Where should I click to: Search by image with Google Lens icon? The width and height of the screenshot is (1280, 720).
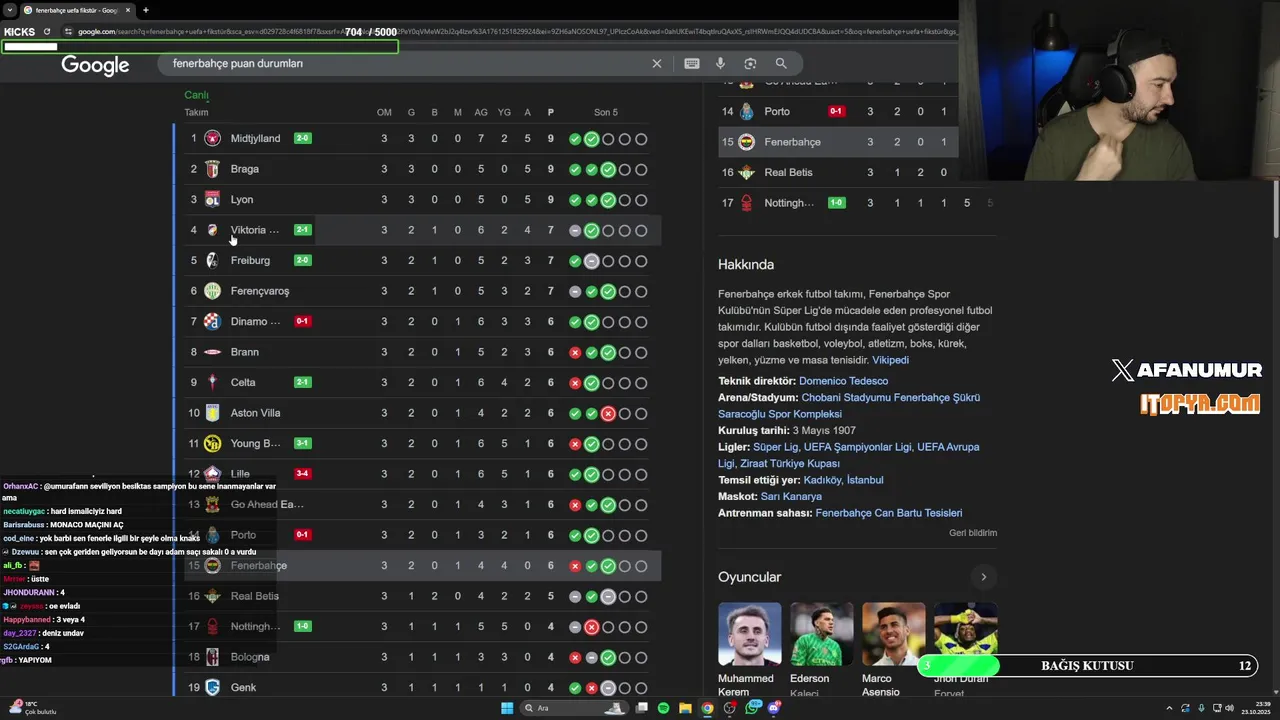coord(750,63)
